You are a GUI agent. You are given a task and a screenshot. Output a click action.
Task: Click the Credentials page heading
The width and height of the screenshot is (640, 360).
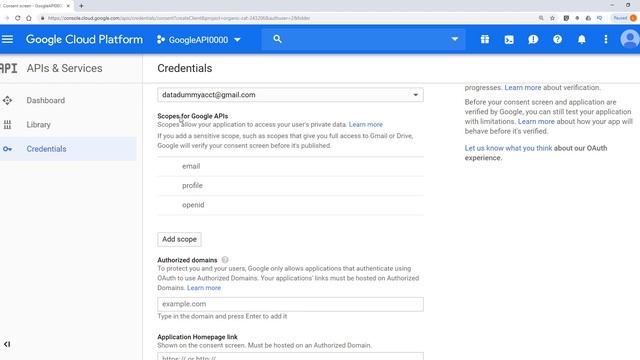[x=184, y=68]
